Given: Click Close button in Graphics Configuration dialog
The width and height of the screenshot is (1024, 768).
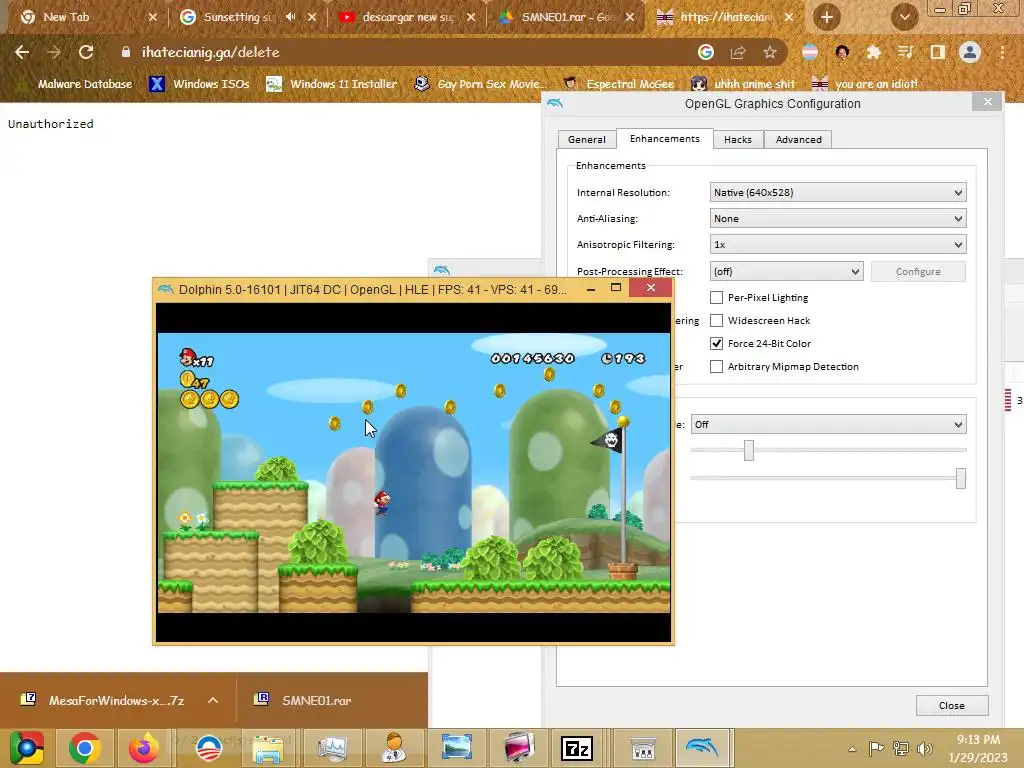Looking at the screenshot, I should pos(952,705).
